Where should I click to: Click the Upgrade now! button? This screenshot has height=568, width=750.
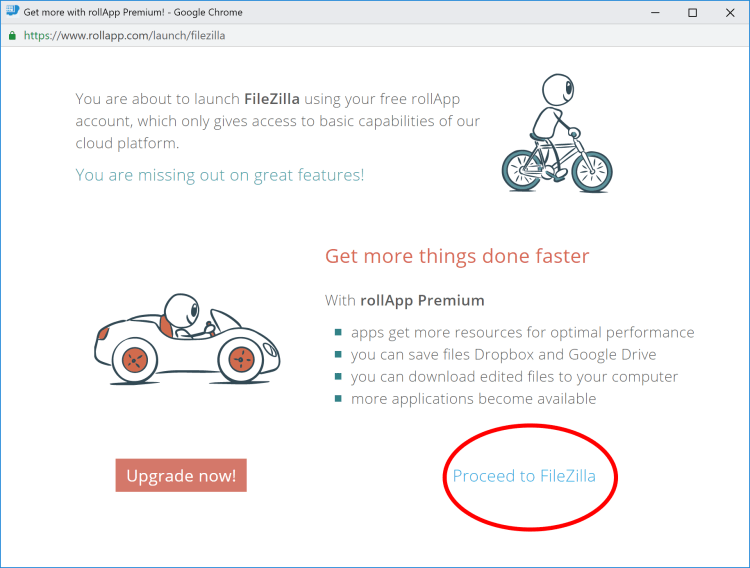(181, 475)
